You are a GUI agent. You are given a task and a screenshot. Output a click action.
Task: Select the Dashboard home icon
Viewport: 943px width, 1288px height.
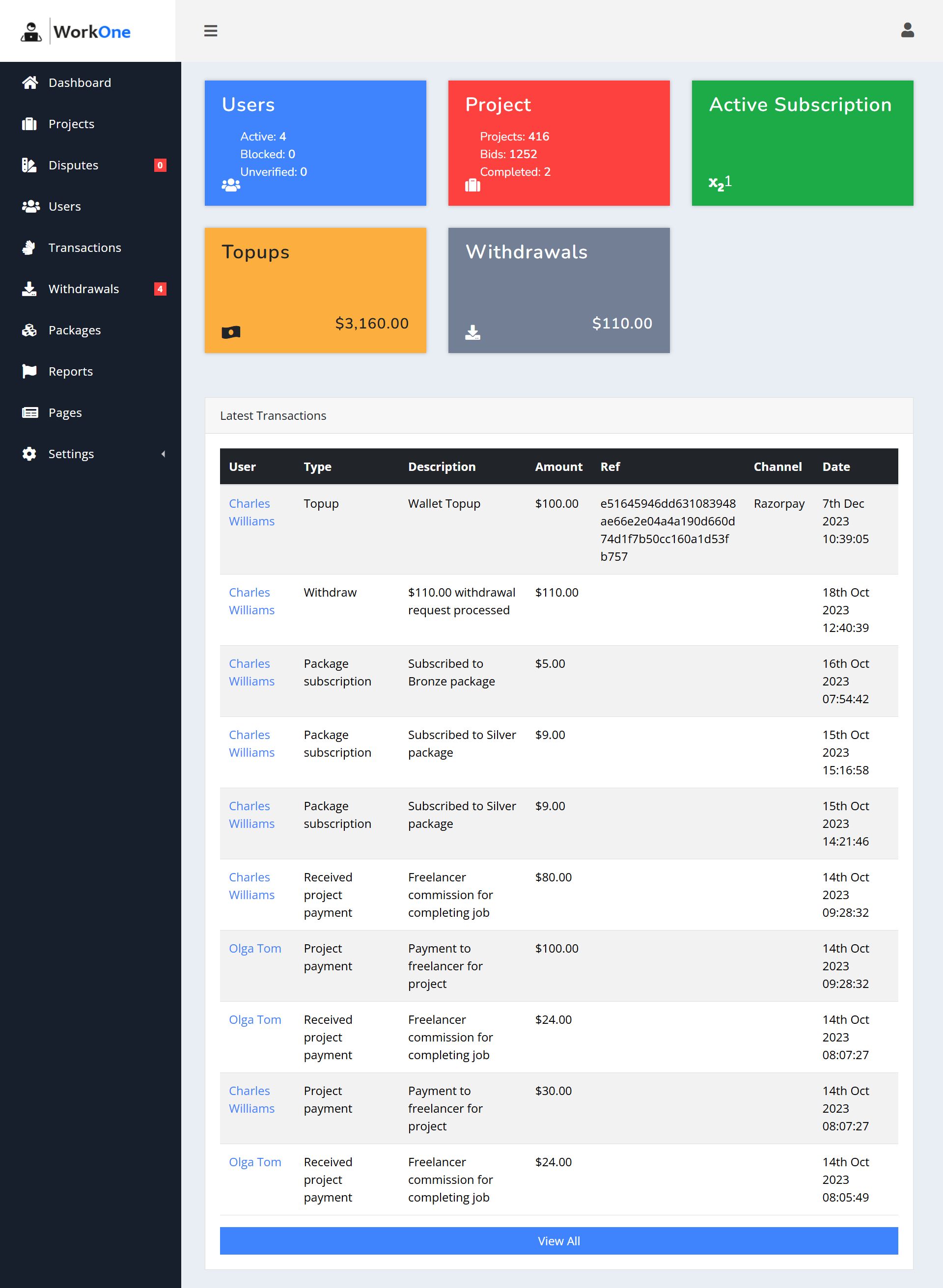point(29,82)
